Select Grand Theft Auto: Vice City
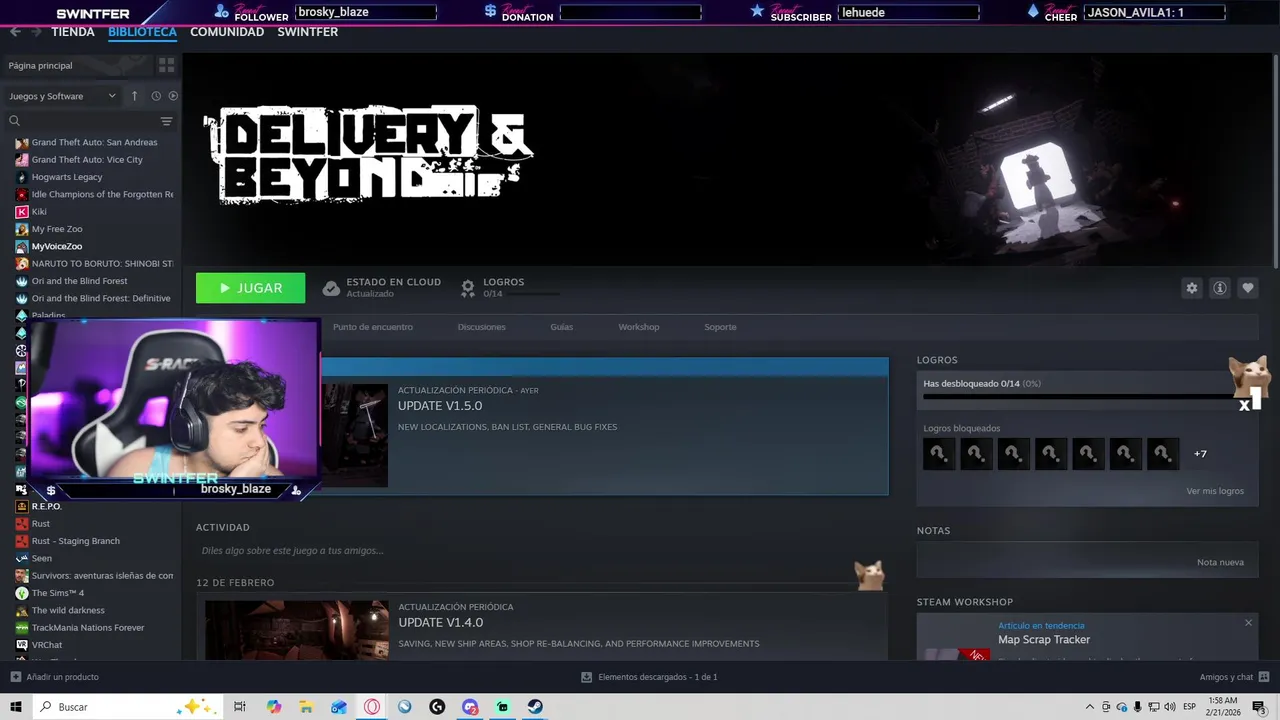The height and width of the screenshot is (720, 1280). coord(87,160)
